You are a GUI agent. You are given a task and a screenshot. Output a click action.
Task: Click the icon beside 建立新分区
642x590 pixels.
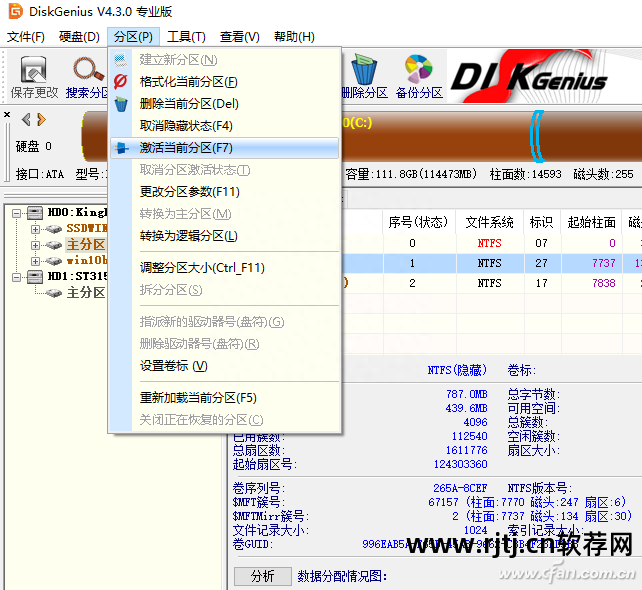tap(121, 60)
